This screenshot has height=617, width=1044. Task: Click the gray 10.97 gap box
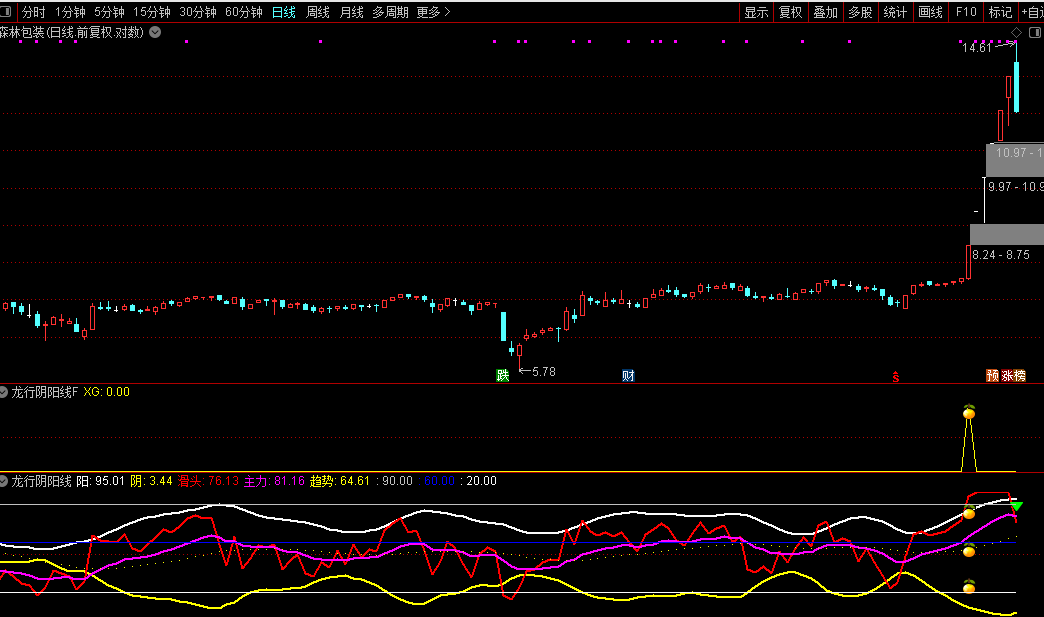[1015, 160]
